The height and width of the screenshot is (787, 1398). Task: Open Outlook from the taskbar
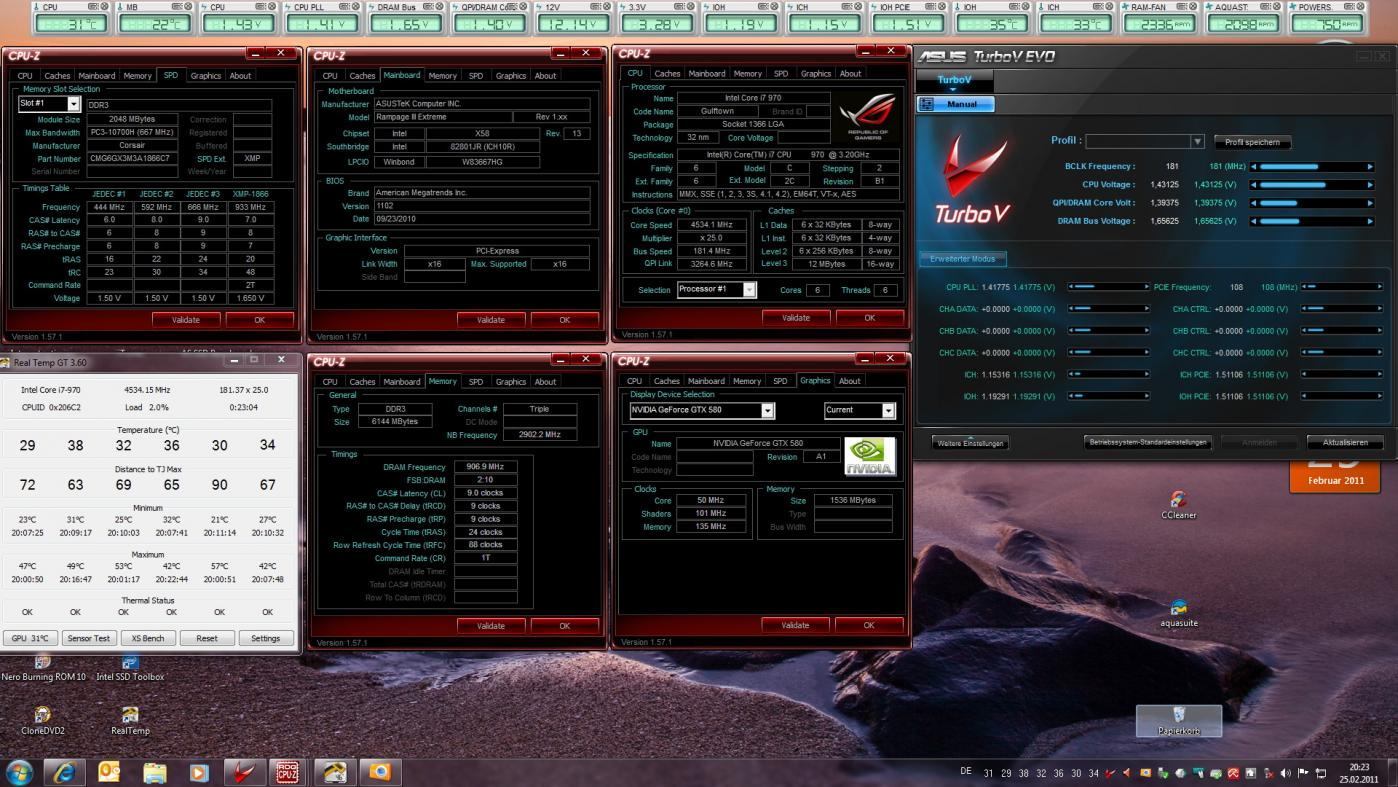pos(109,772)
